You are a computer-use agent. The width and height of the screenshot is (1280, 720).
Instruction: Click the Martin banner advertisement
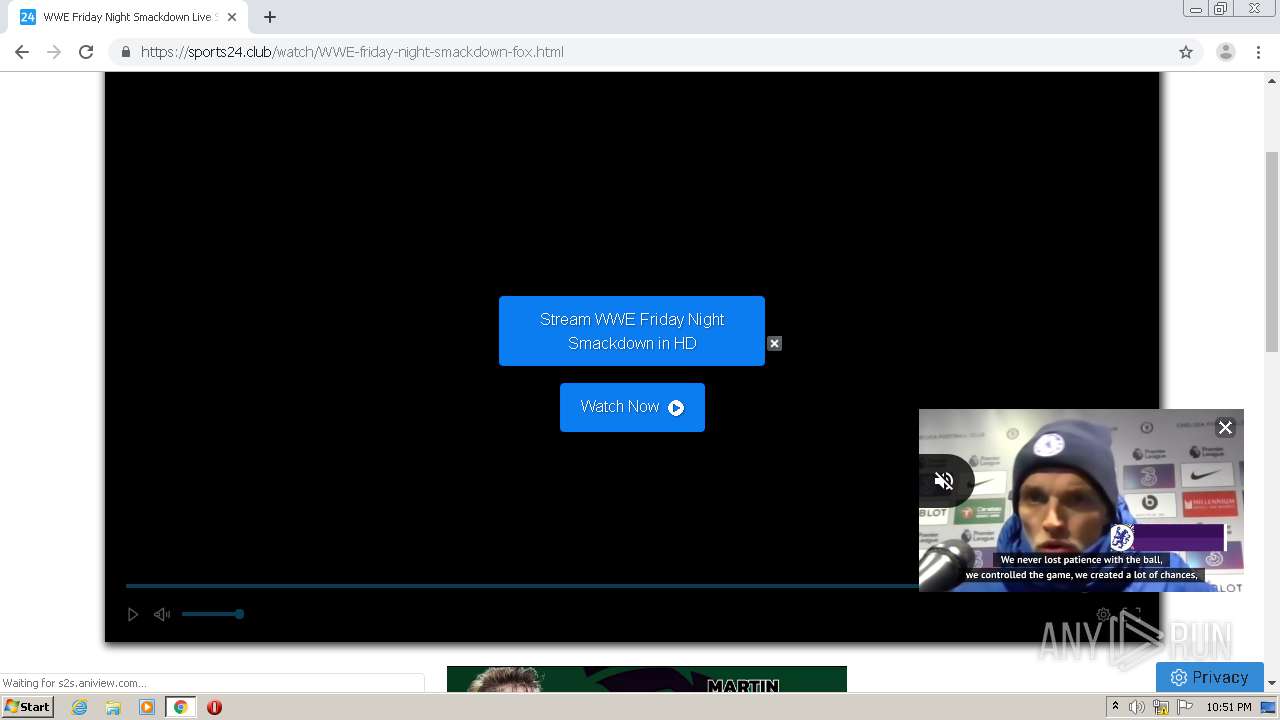coord(647,679)
